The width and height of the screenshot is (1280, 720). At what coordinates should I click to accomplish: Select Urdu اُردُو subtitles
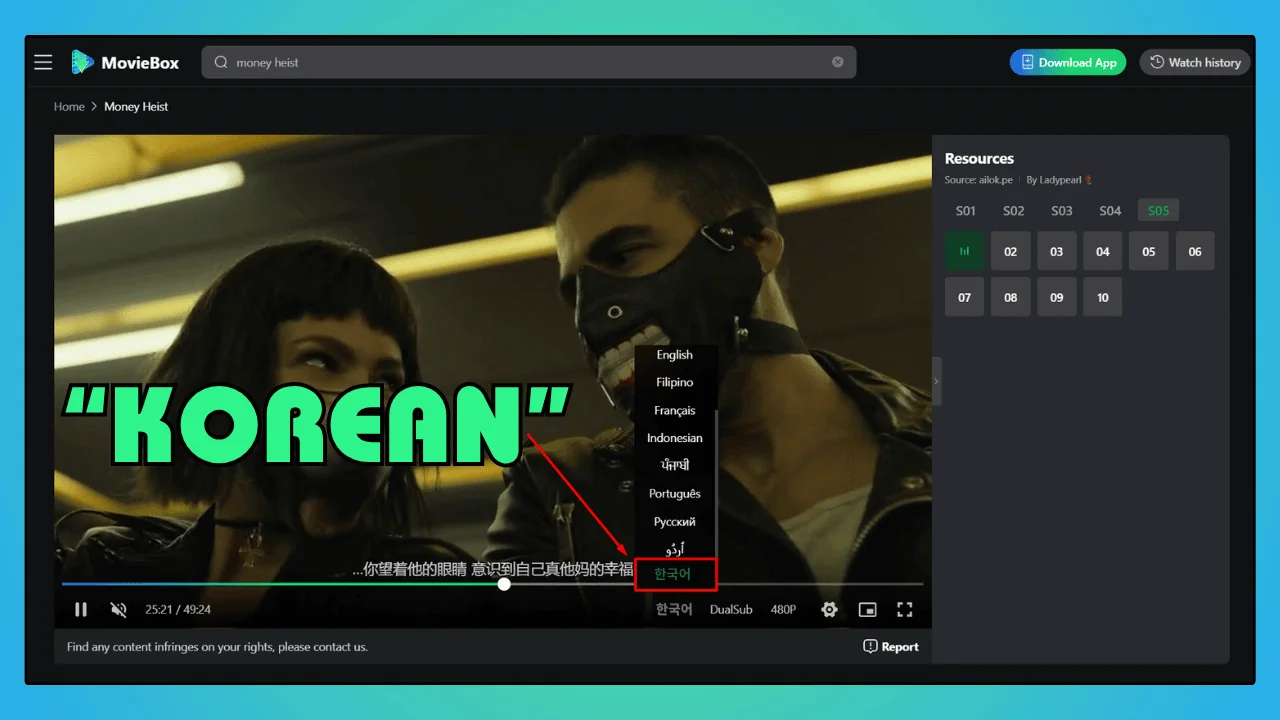pos(675,548)
